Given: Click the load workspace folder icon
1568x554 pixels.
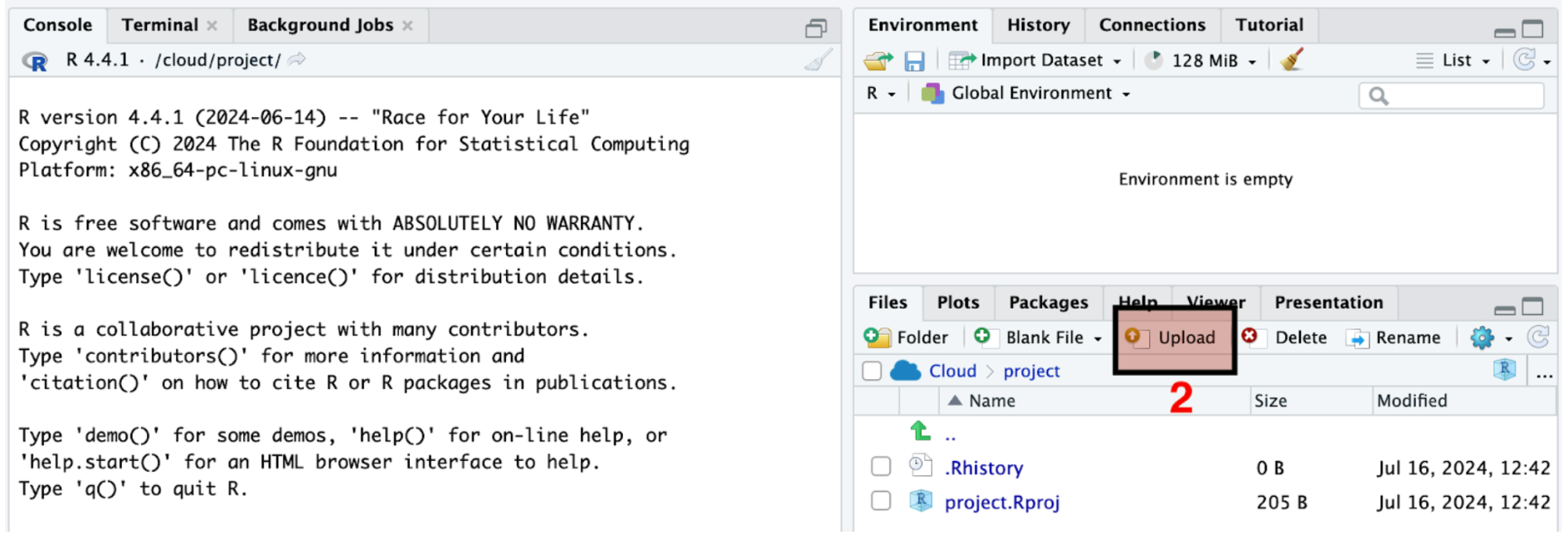Looking at the screenshot, I should [878, 61].
